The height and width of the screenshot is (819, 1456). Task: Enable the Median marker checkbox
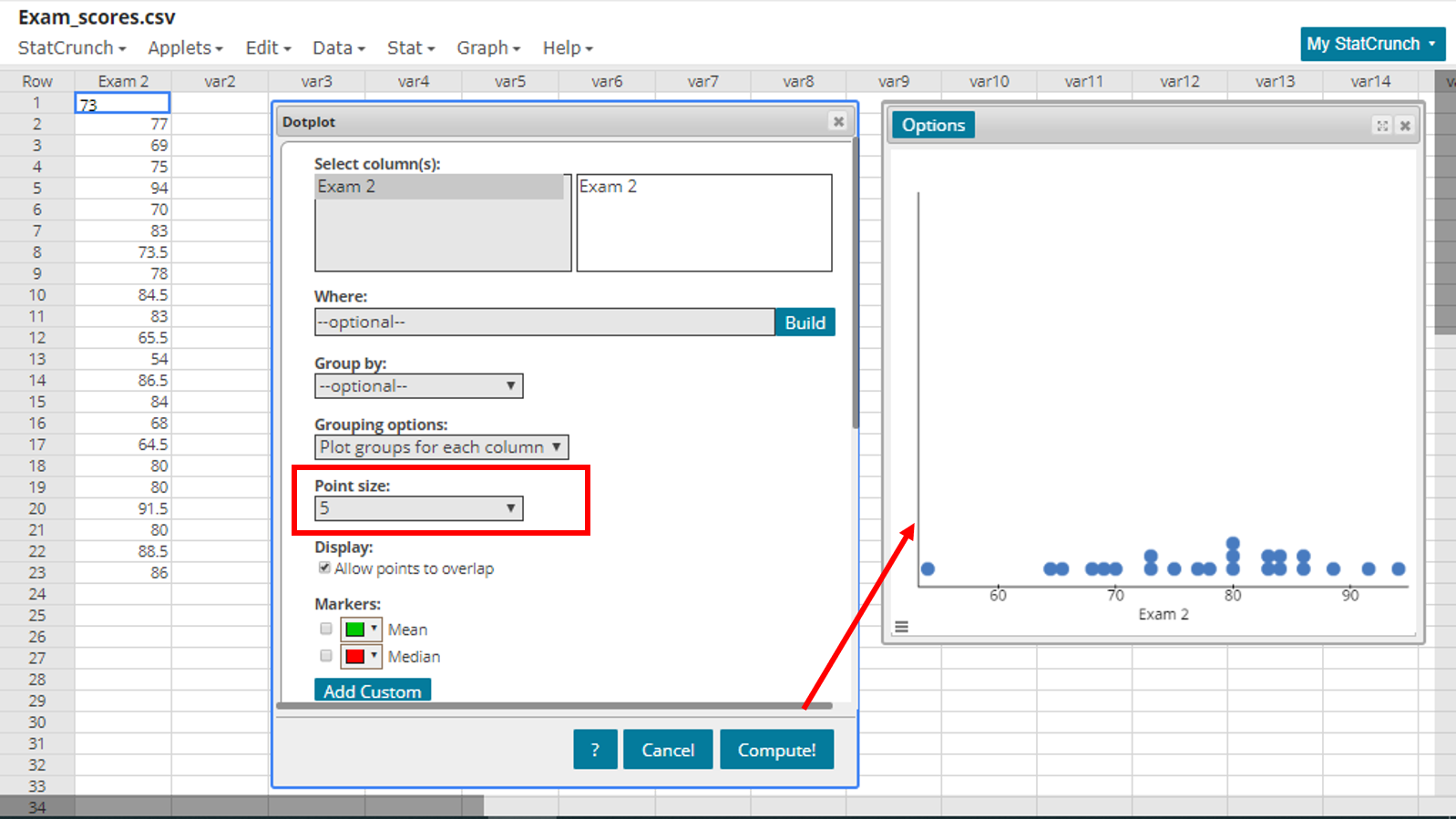[326, 656]
